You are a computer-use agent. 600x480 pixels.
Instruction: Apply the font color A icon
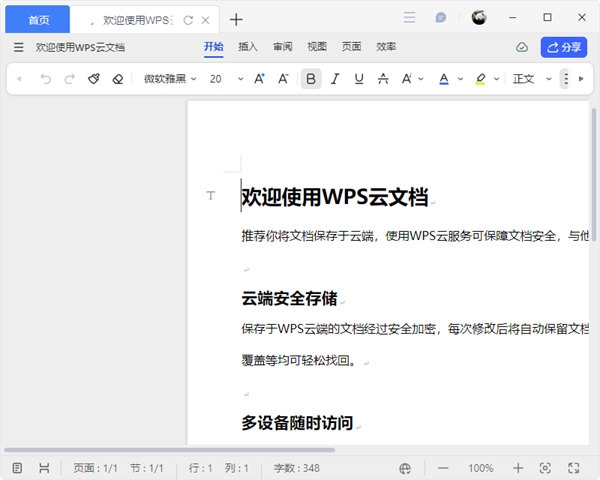coord(444,79)
